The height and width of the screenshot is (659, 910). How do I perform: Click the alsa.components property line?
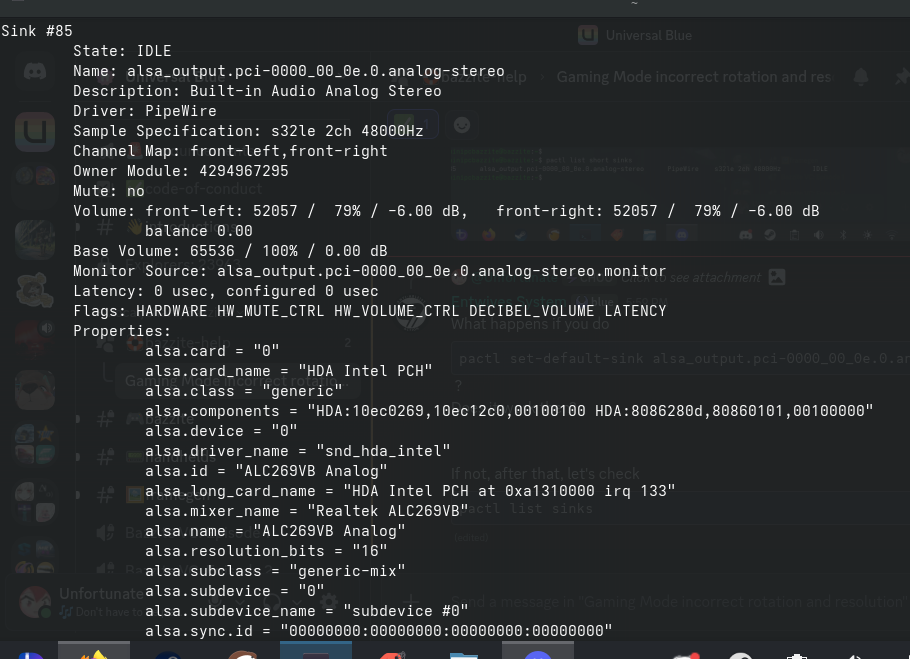tap(509, 411)
